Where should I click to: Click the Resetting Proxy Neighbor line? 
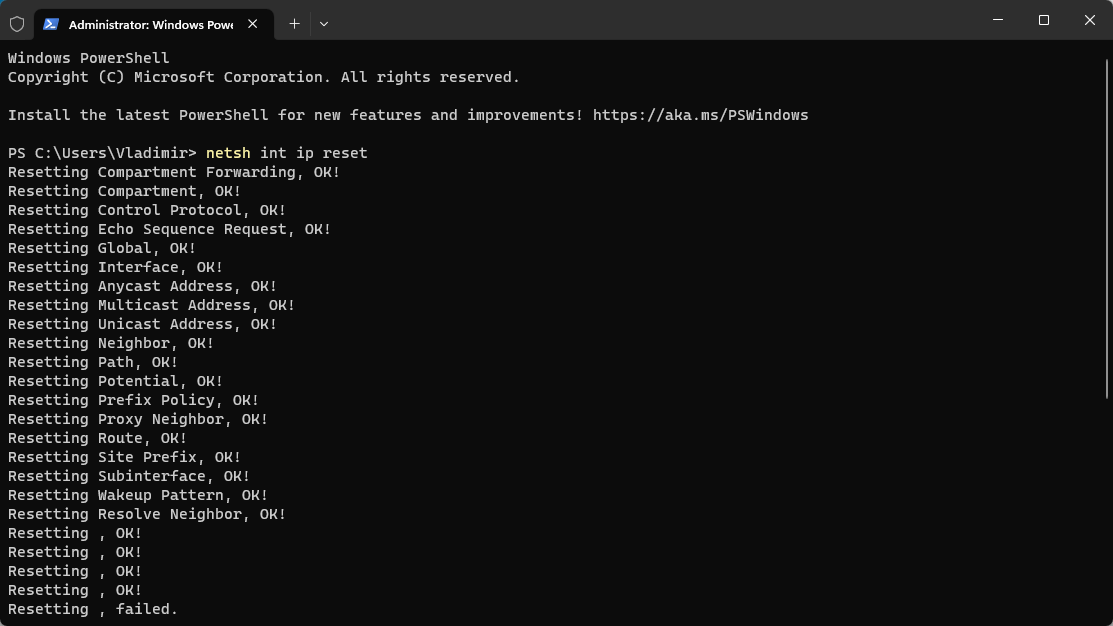tap(138, 419)
